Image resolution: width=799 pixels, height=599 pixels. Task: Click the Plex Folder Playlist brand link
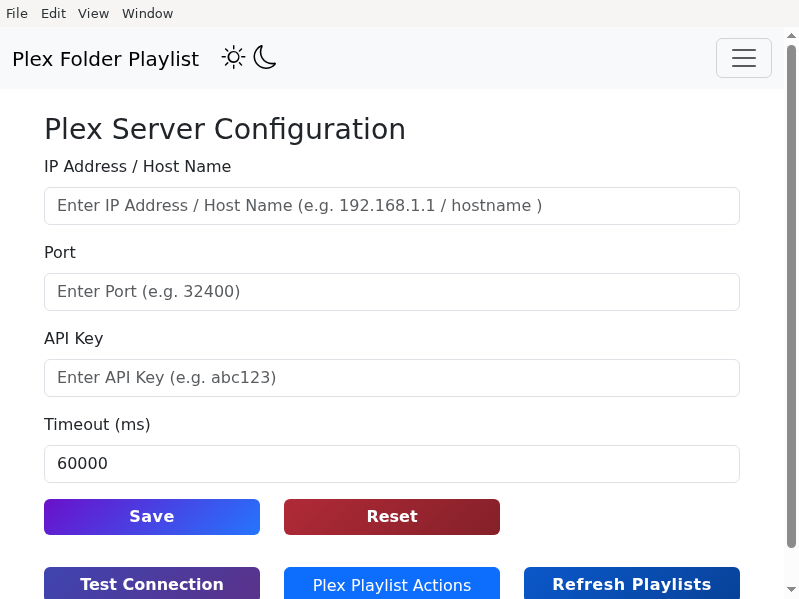[105, 59]
